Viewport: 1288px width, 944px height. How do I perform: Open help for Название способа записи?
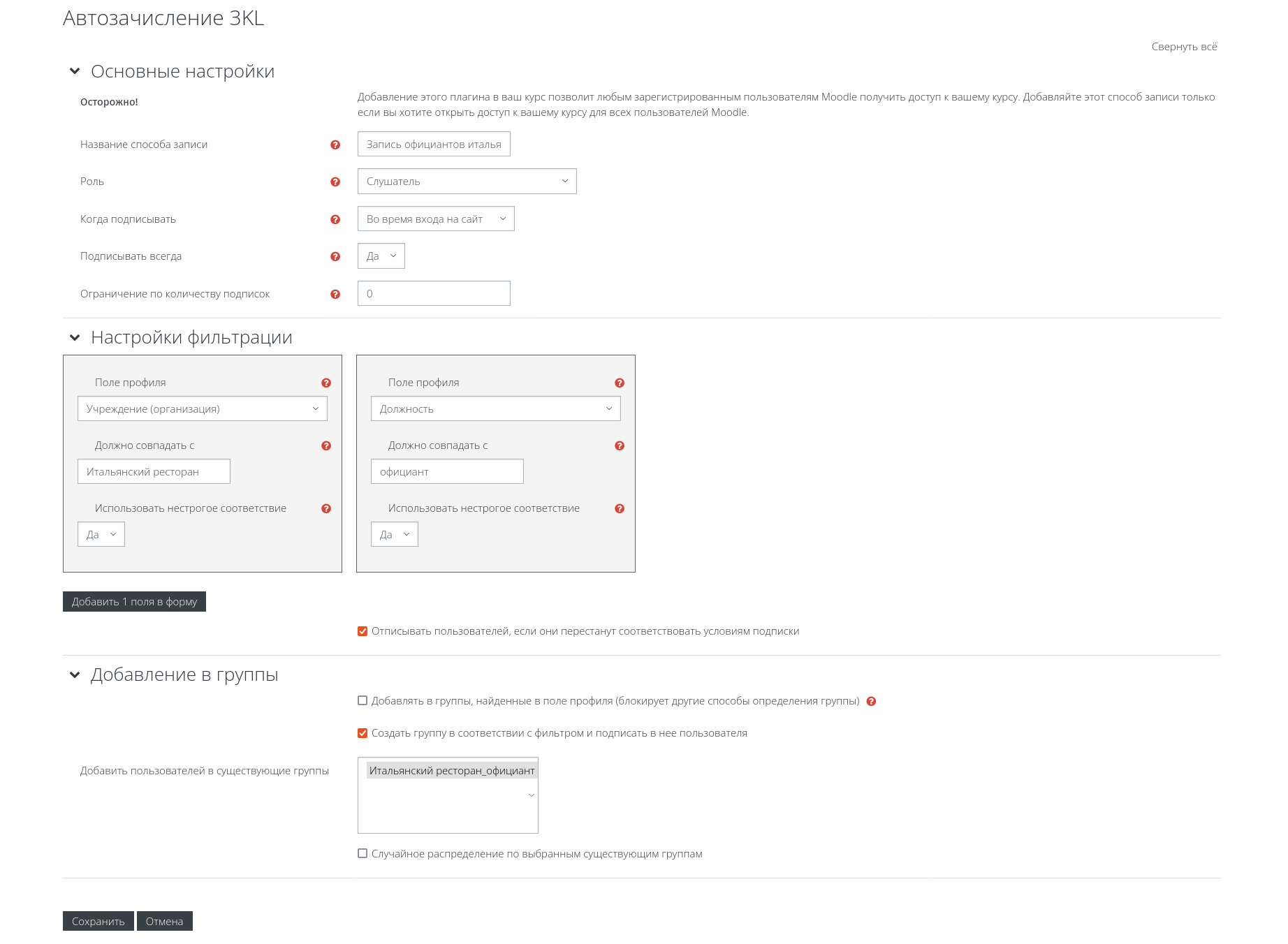pos(335,145)
